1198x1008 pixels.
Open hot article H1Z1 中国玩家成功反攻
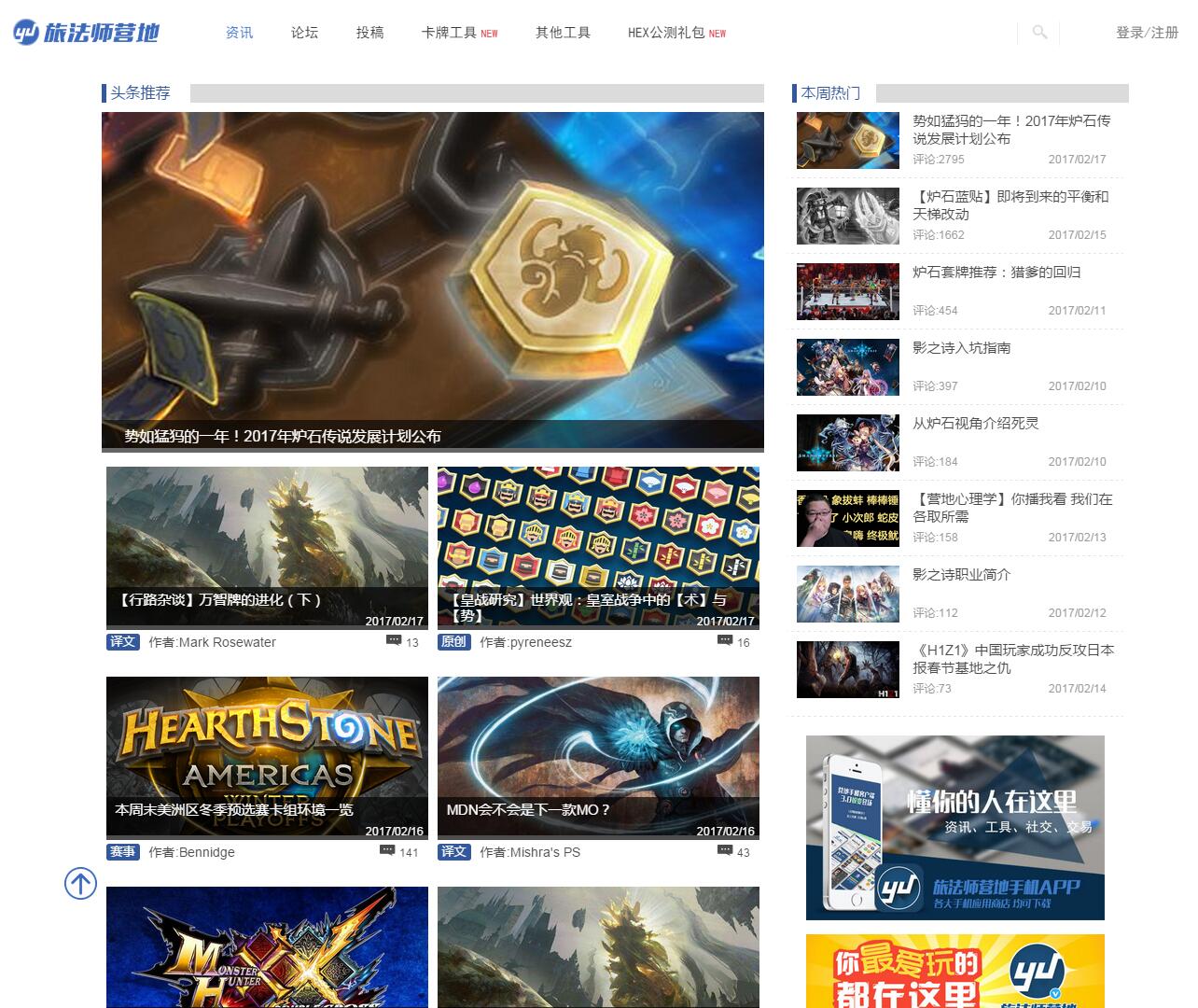pos(1013,659)
